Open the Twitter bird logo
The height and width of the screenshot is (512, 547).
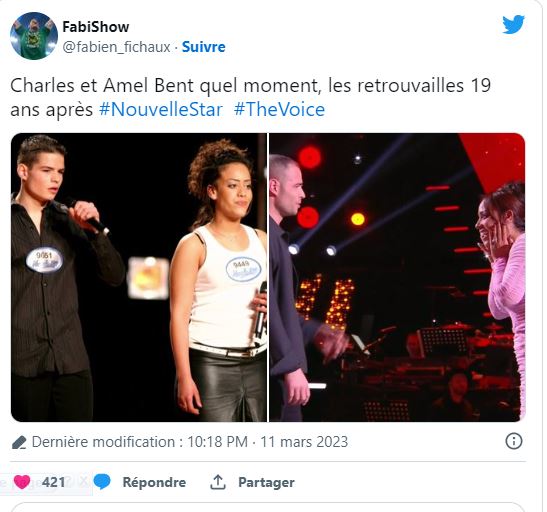(x=513, y=24)
